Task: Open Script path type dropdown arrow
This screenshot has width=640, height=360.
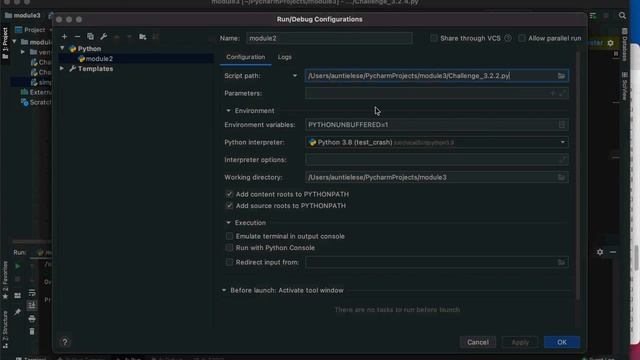Action: tap(295, 76)
